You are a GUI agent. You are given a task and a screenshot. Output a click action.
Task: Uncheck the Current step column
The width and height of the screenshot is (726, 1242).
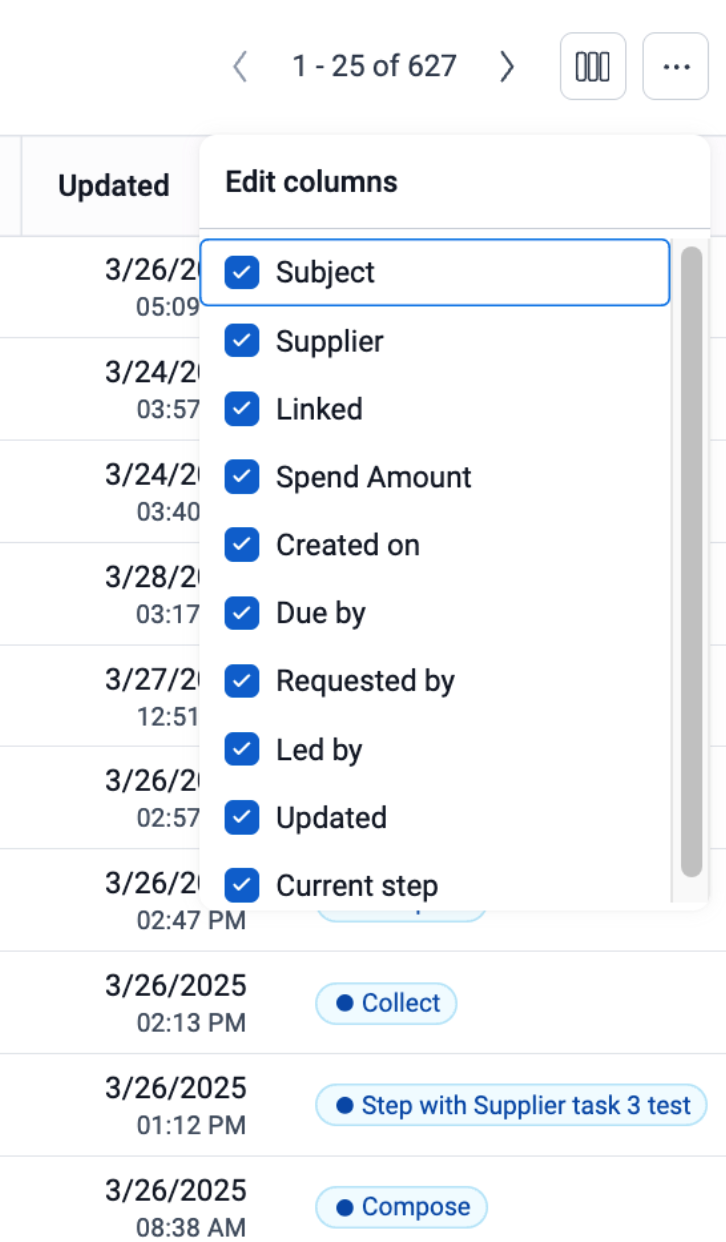click(x=242, y=885)
